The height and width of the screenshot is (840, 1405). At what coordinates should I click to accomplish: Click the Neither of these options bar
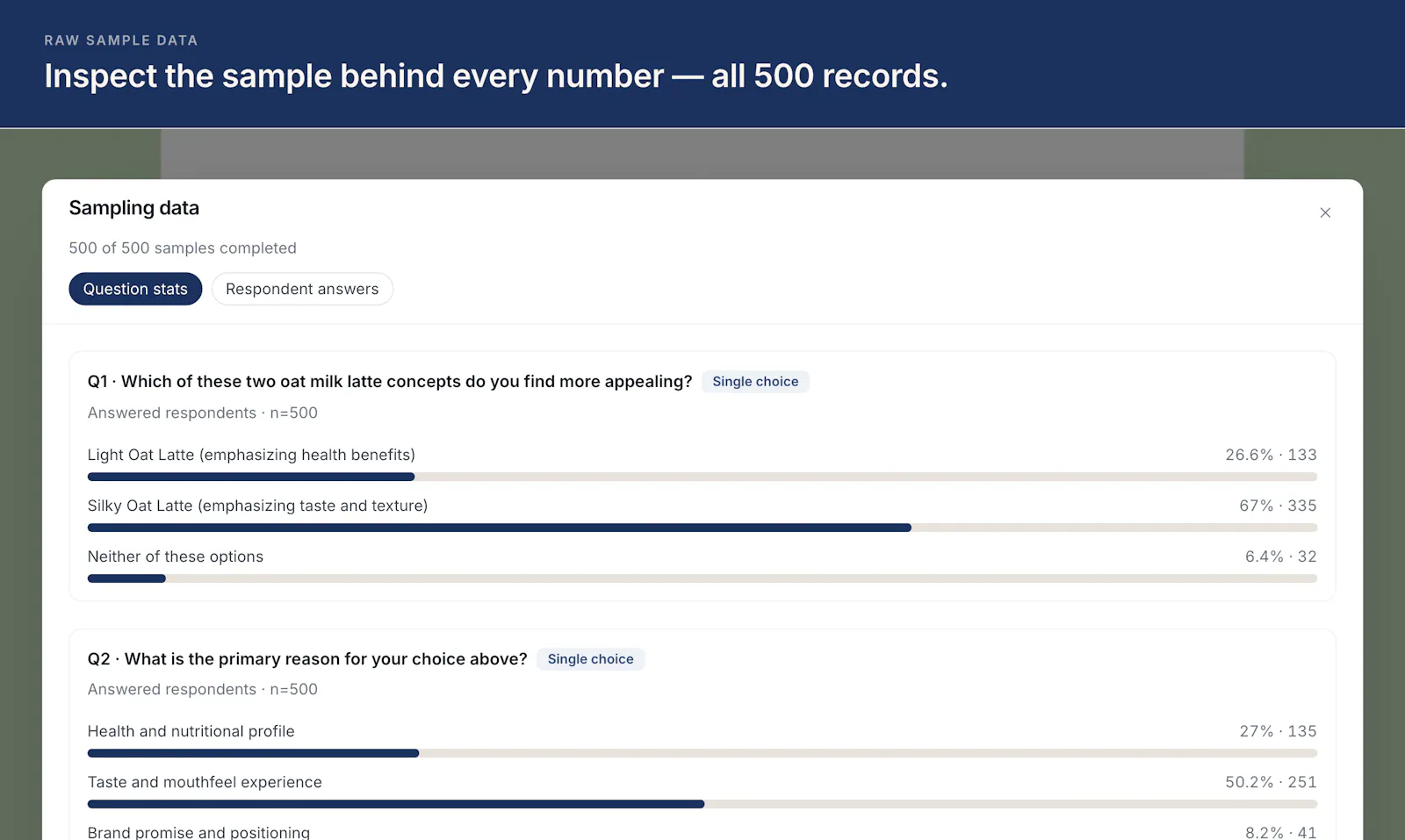702,578
